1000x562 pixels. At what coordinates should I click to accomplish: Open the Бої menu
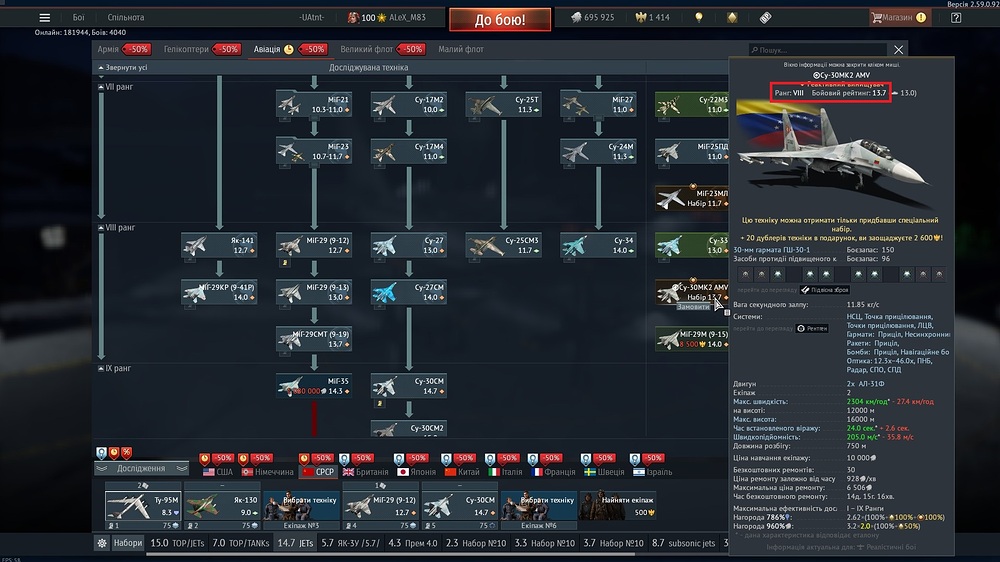(78, 18)
